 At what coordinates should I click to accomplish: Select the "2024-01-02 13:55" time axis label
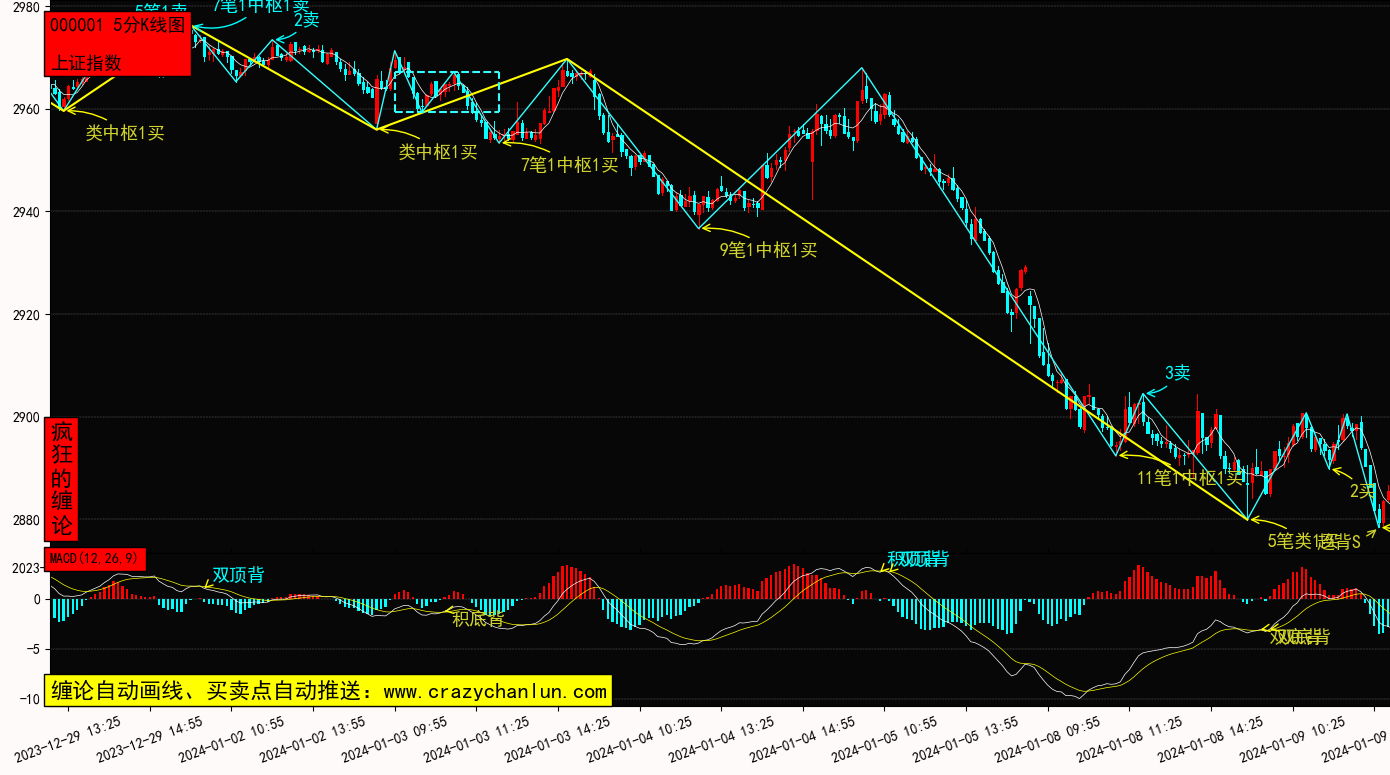click(314, 740)
